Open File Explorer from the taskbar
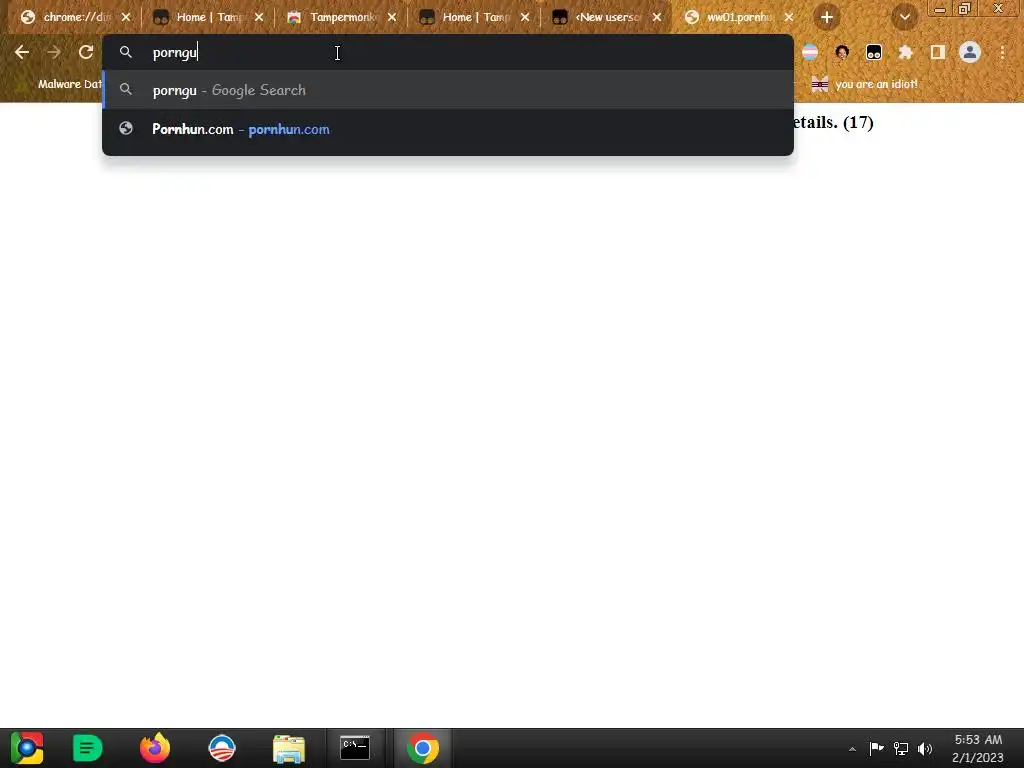This screenshot has height=768, width=1024. coord(289,748)
